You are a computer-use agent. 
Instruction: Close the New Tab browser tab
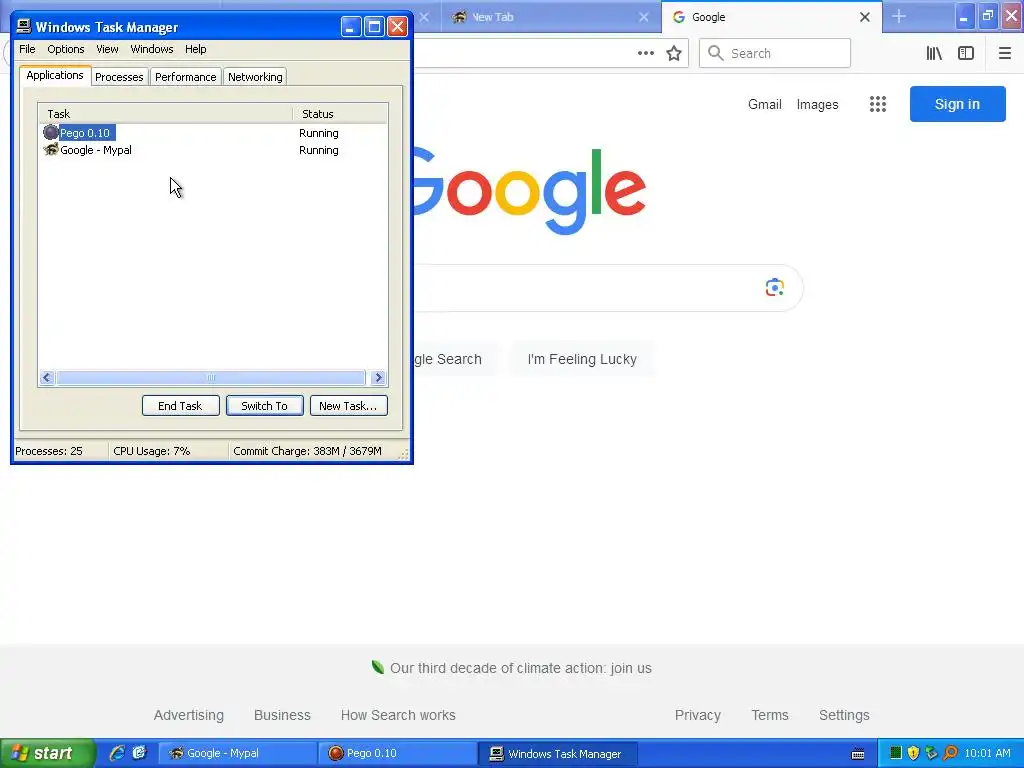(x=644, y=17)
